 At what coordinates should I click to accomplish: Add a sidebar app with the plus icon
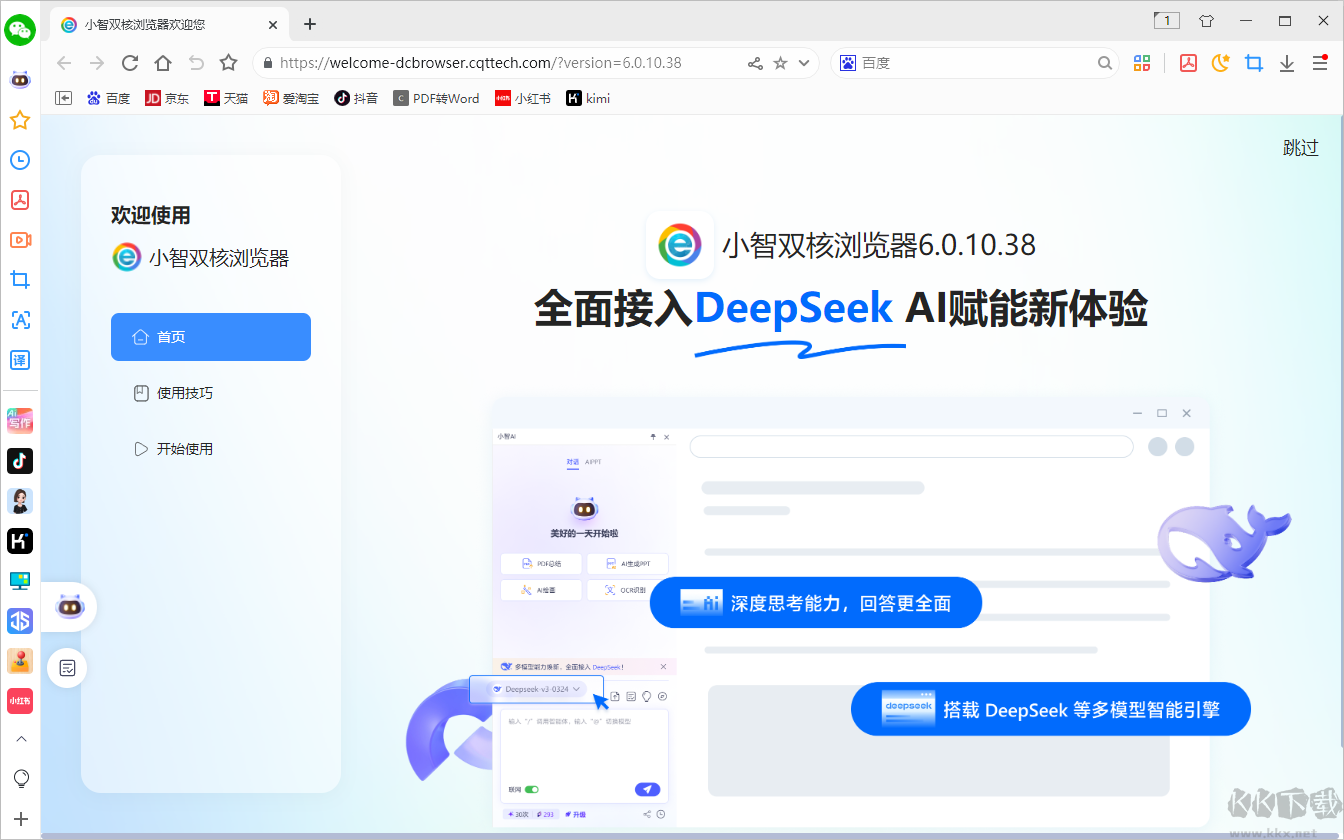coord(20,819)
